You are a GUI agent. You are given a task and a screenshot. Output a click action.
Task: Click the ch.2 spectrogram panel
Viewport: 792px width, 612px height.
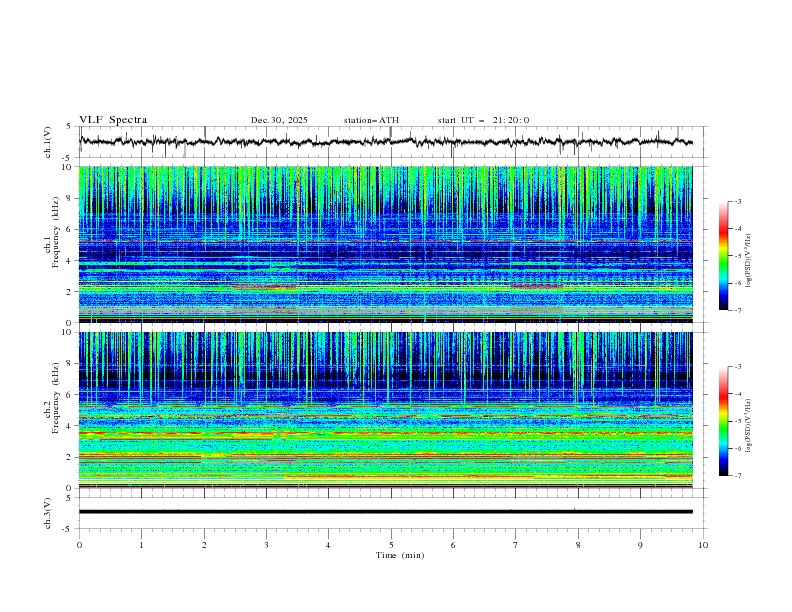coord(386,410)
